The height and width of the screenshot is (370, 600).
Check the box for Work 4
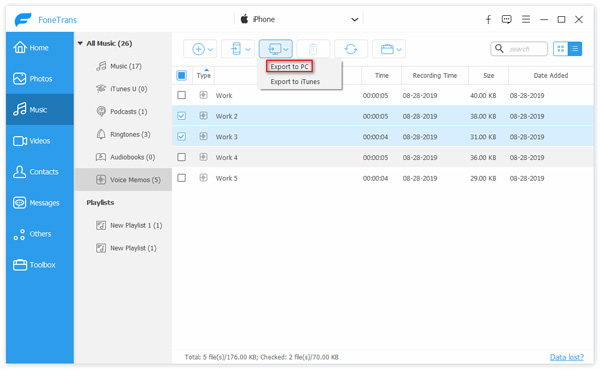pyautogui.click(x=182, y=157)
